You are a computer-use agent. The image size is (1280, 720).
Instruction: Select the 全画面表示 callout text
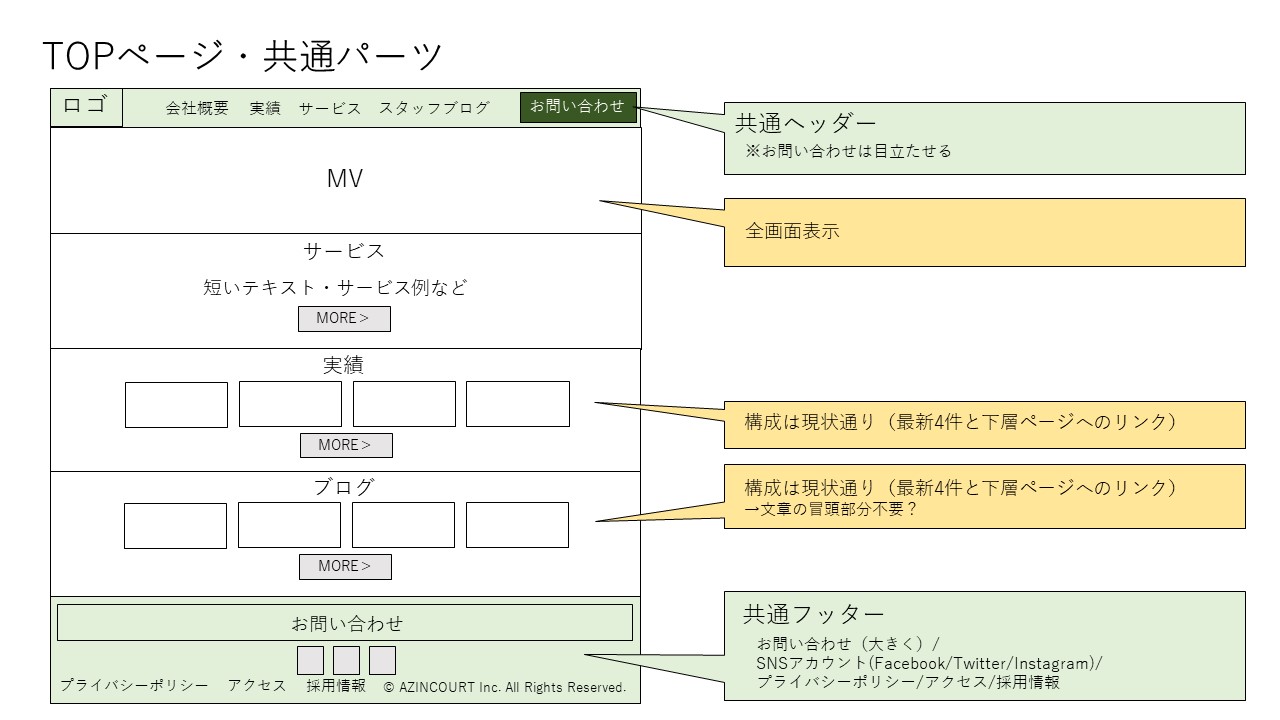click(x=792, y=231)
